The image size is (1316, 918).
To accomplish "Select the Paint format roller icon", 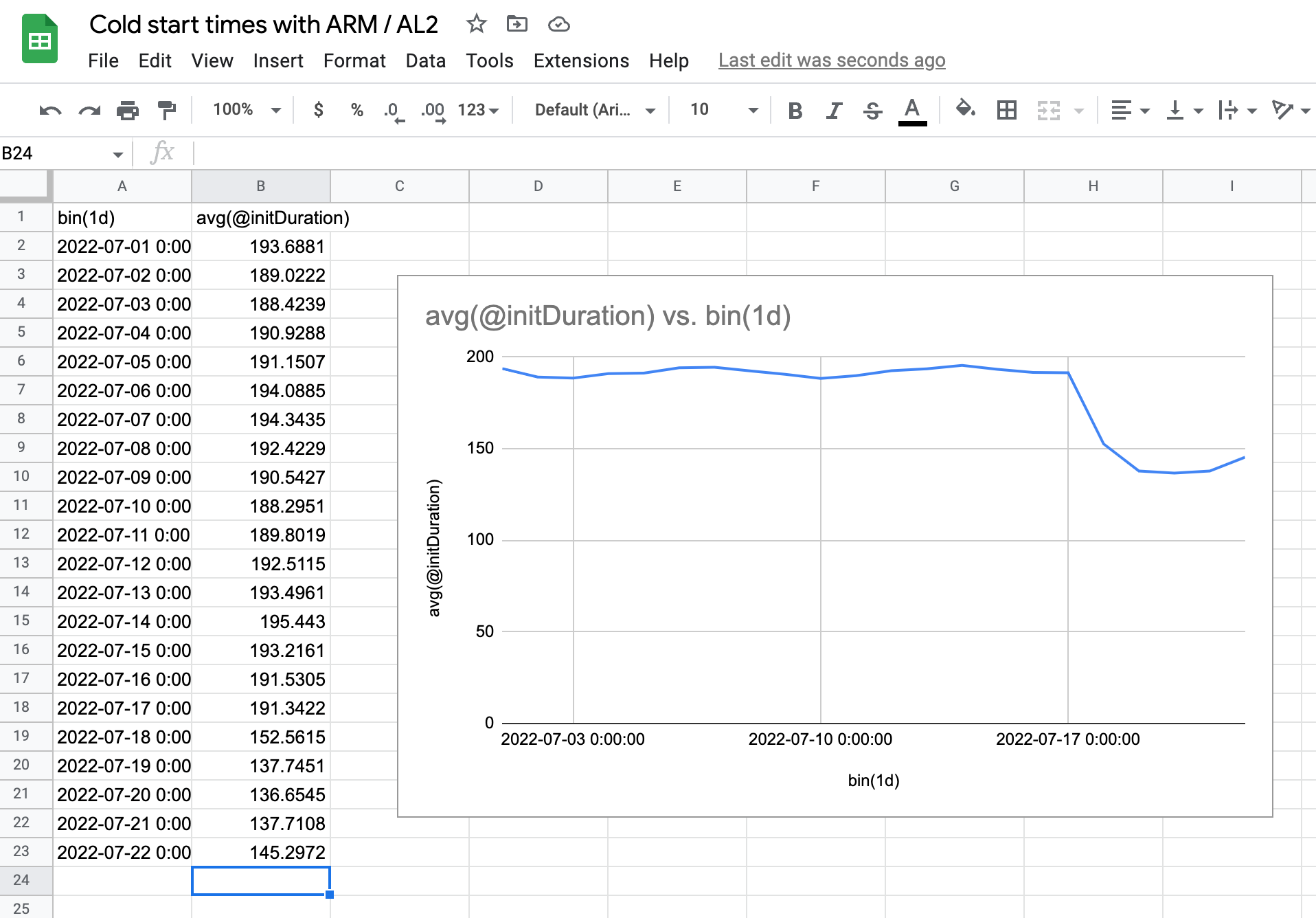I will 166,110.
